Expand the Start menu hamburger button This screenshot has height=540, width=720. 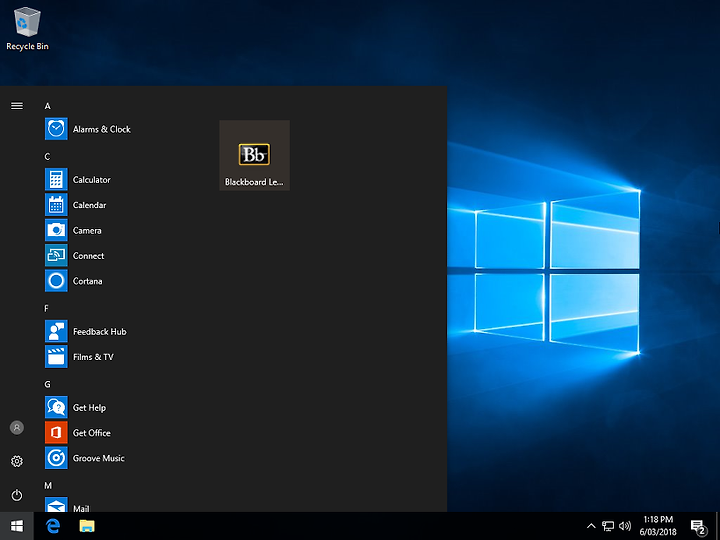pyautogui.click(x=17, y=106)
